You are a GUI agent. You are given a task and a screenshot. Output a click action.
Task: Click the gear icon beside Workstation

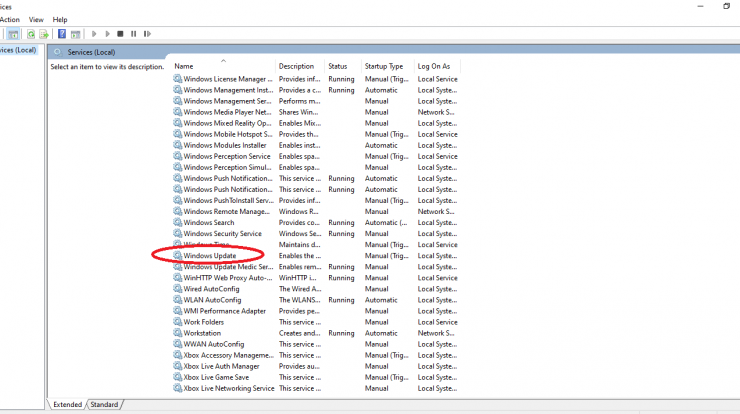(x=177, y=333)
